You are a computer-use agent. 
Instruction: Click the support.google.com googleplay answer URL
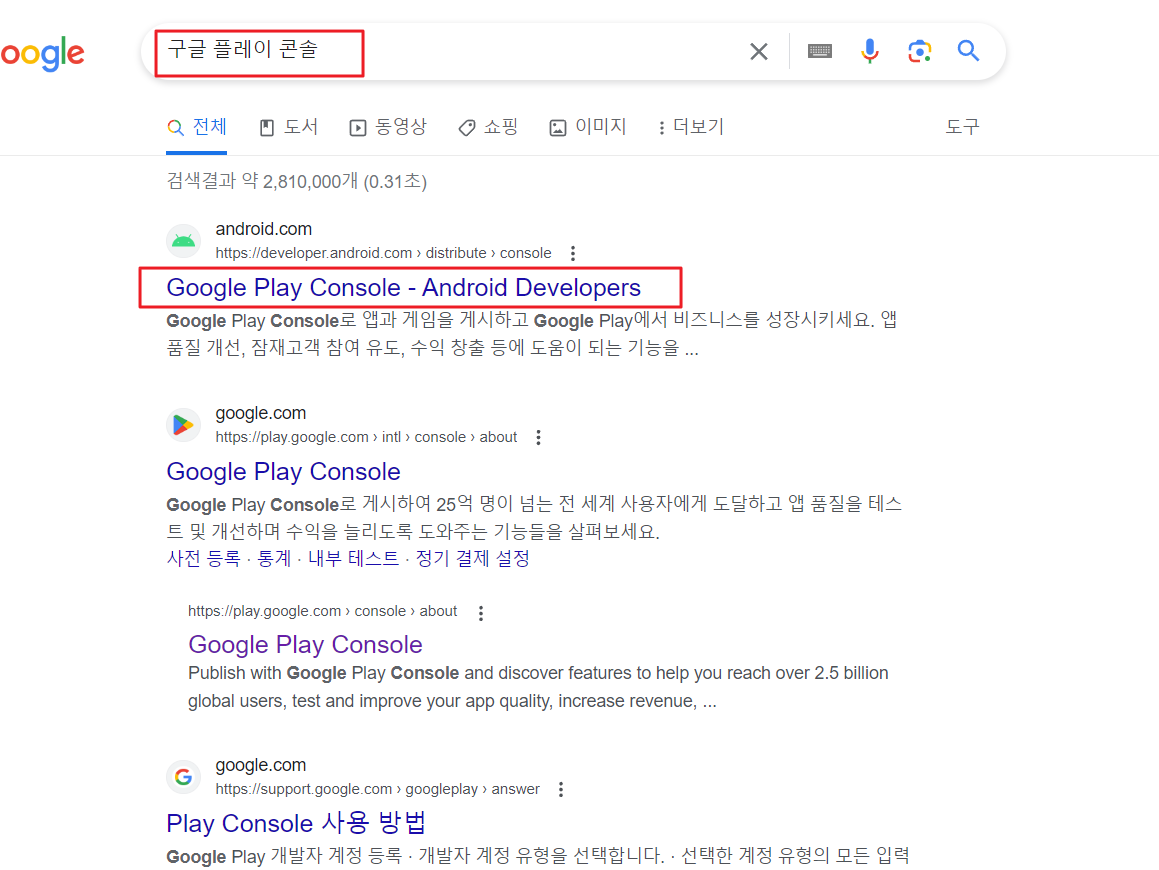[378, 789]
